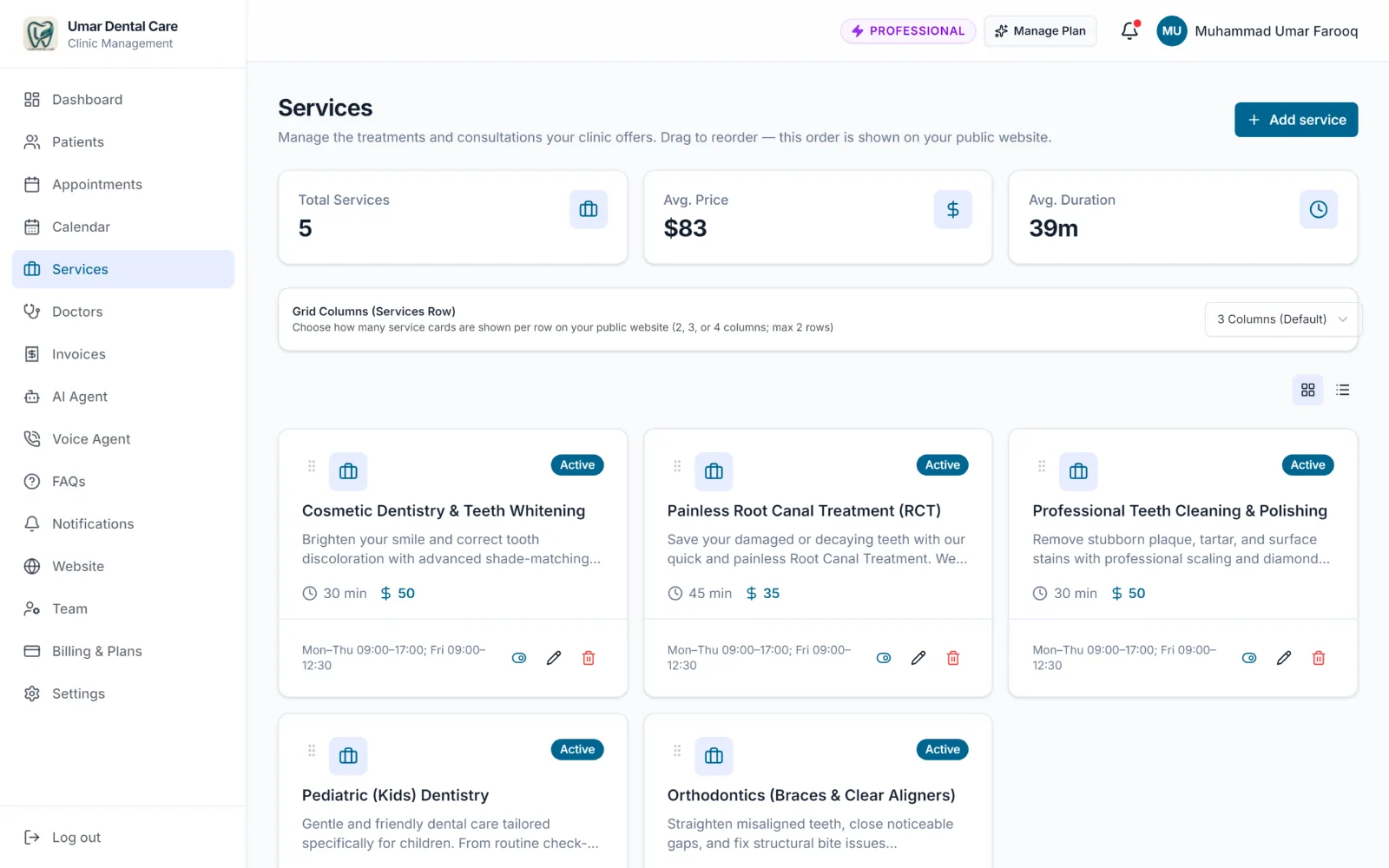Click Orthodontics (Braces & Clear Aligners) title
The height and width of the screenshot is (868, 1389).
tap(811, 795)
